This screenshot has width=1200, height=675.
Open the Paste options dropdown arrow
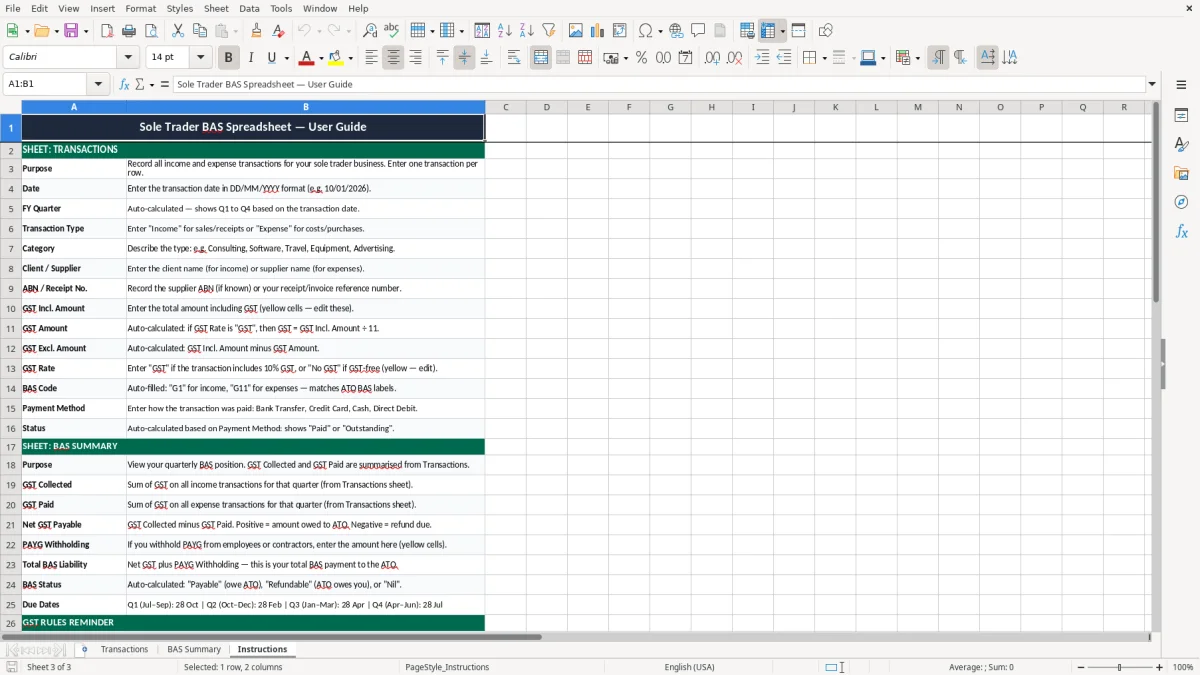pyautogui.click(x=235, y=31)
